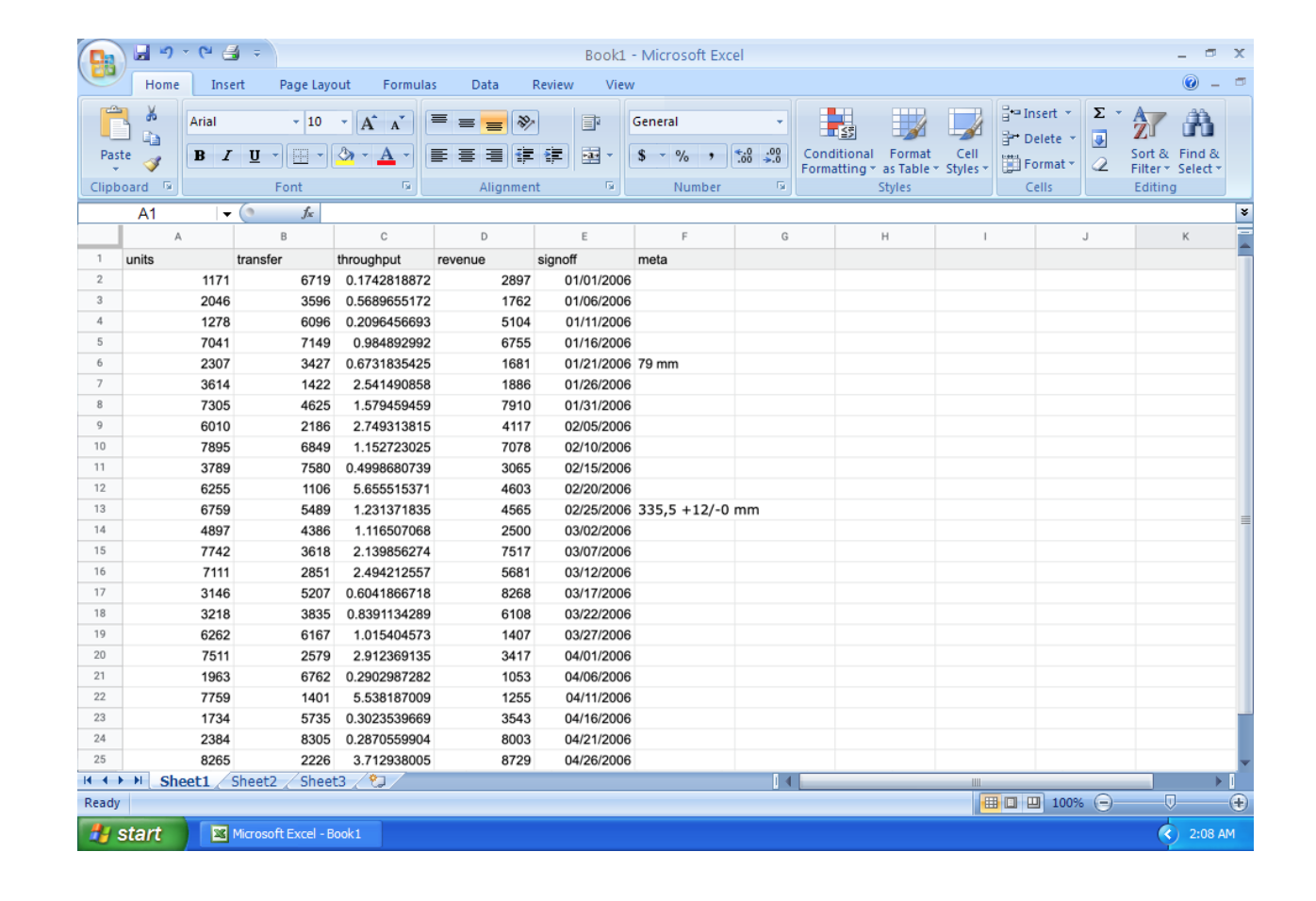Click the Windows start button
1316x901 pixels.
pos(132,834)
